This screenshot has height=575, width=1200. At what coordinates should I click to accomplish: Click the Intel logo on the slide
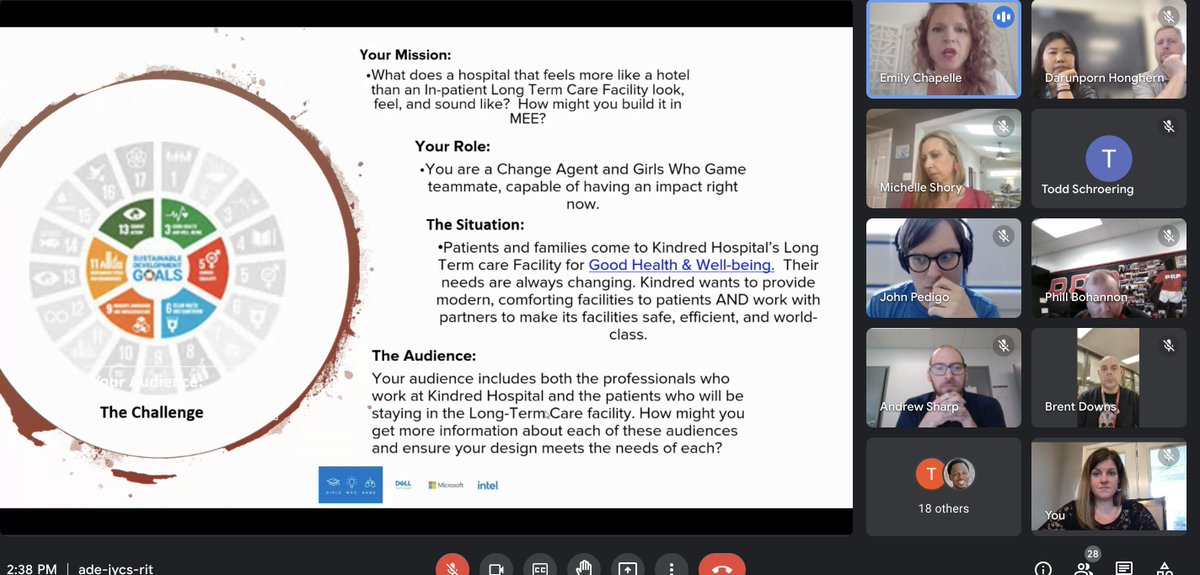[488, 485]
